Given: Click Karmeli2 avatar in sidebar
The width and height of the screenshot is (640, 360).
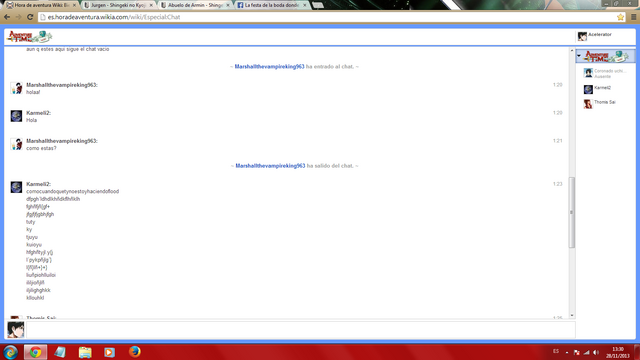Looking at the screenshot, I should (588, 89).
